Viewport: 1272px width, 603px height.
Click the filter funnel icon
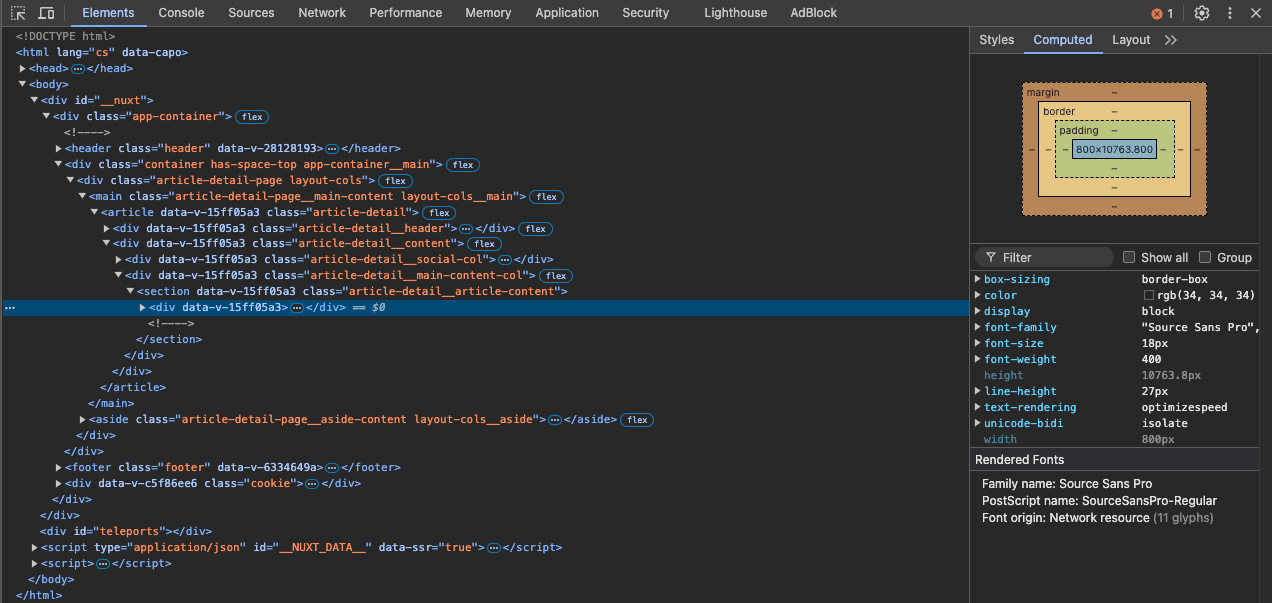989,257
